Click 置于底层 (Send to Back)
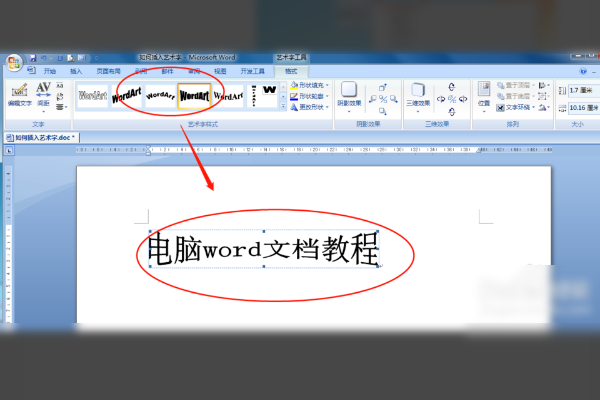 tap(515, 96)
